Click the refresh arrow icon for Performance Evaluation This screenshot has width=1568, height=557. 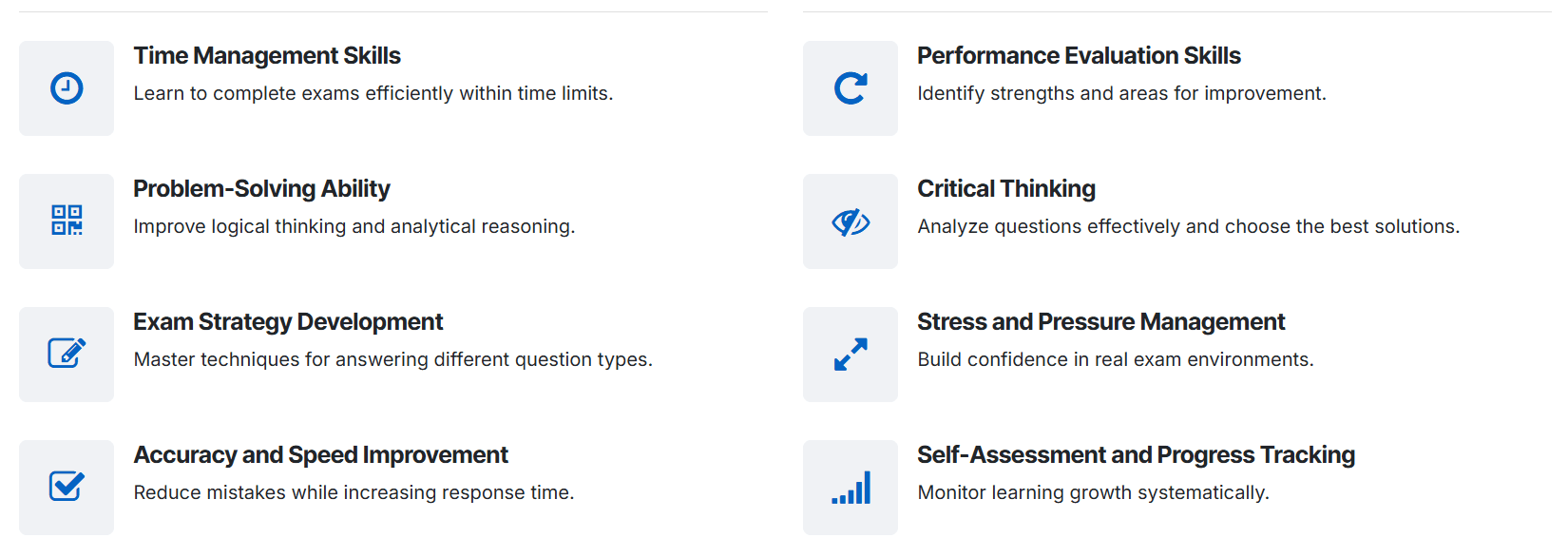(x=851, y=88)
